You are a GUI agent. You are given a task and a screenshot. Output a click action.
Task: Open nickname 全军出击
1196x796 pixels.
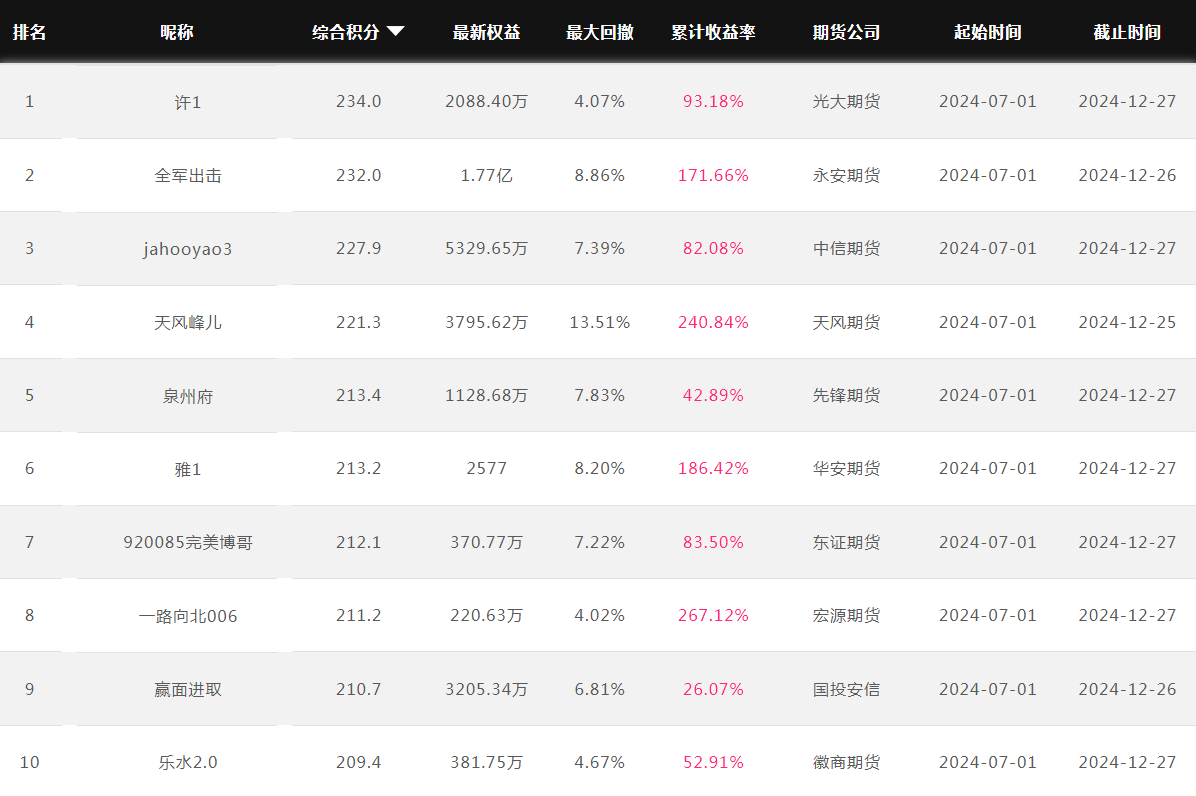(188, 175)
